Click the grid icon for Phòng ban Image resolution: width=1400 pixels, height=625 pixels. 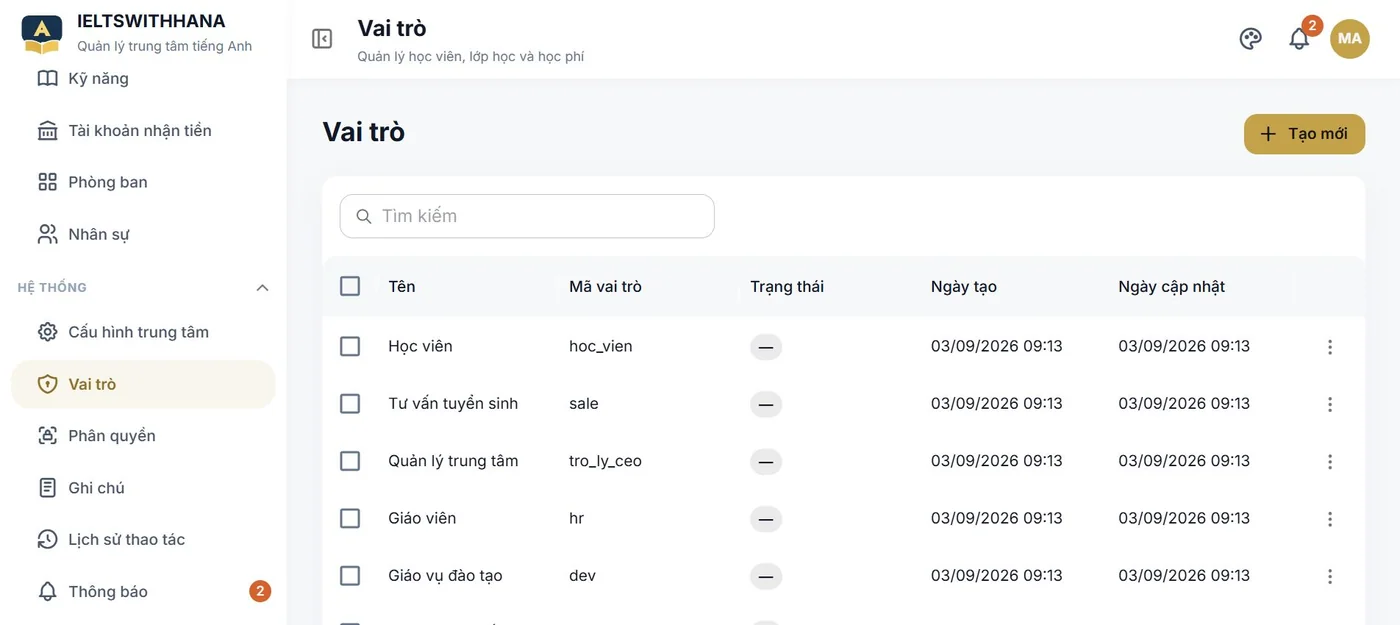coord(47,182)
